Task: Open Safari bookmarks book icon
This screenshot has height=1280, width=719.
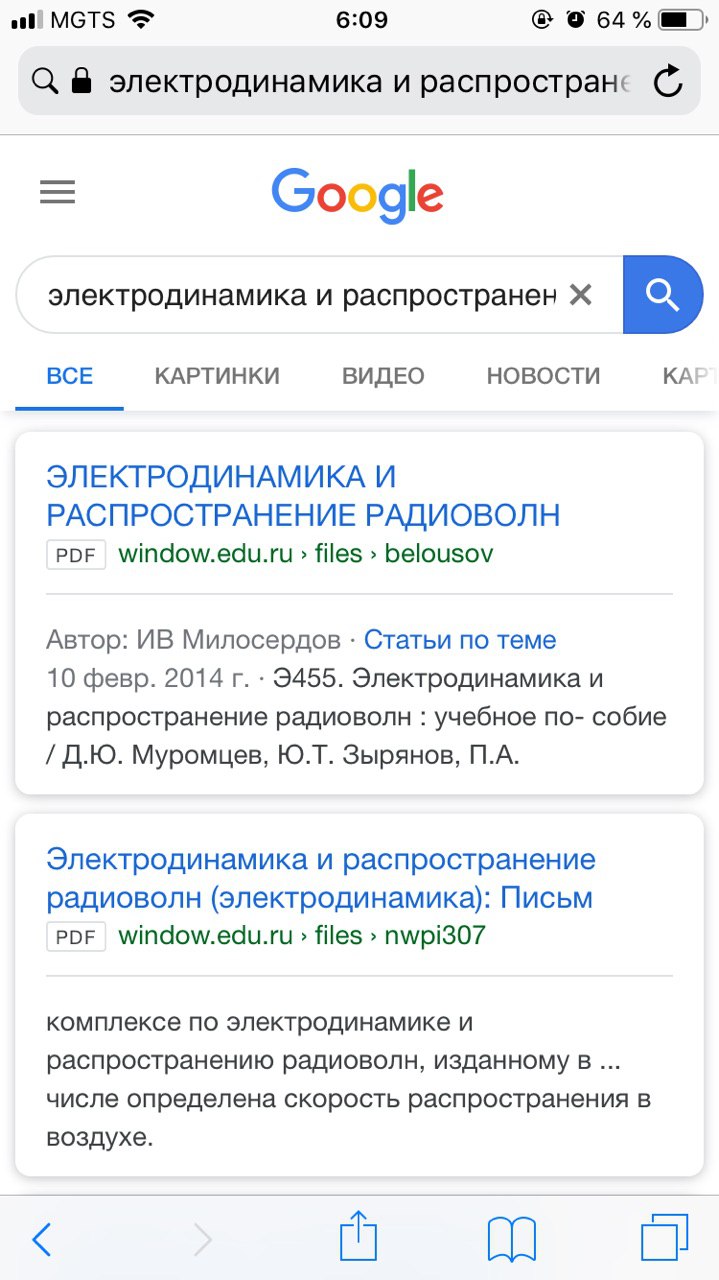Action: point(511,1240)
